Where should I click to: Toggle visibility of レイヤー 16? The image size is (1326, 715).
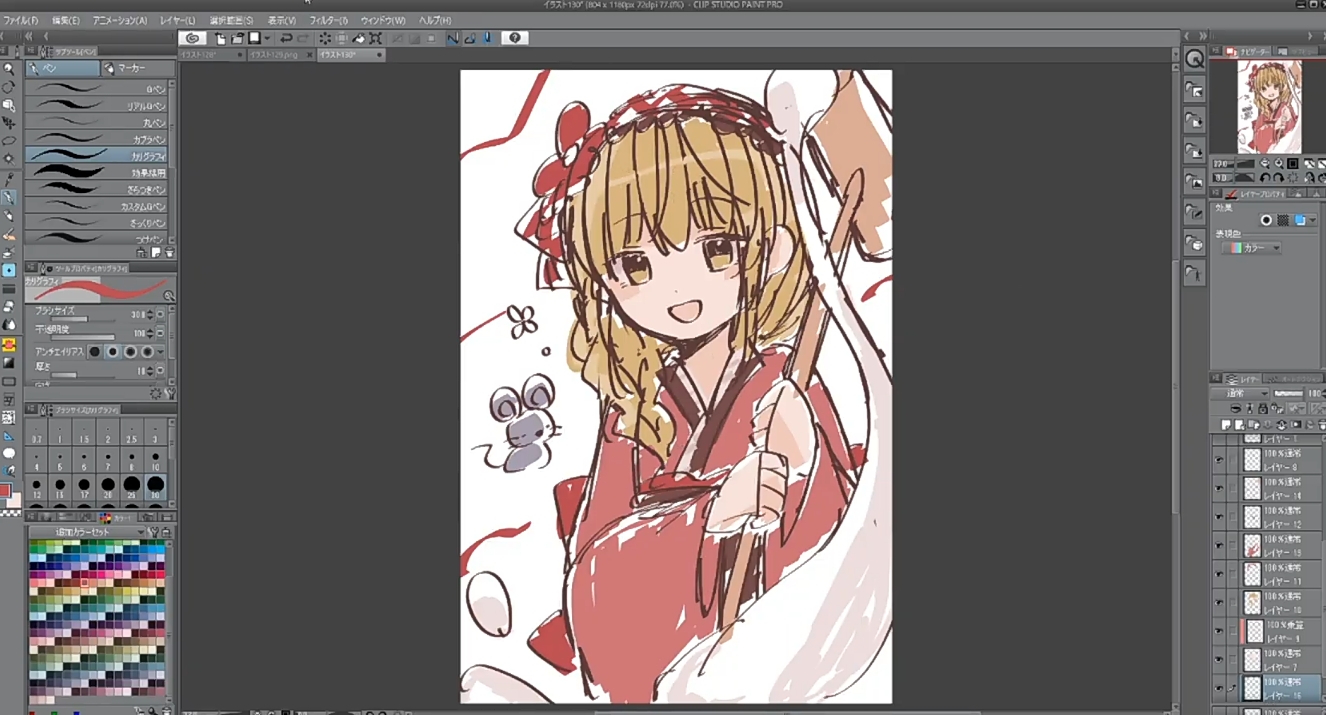tap(1219, 688)
